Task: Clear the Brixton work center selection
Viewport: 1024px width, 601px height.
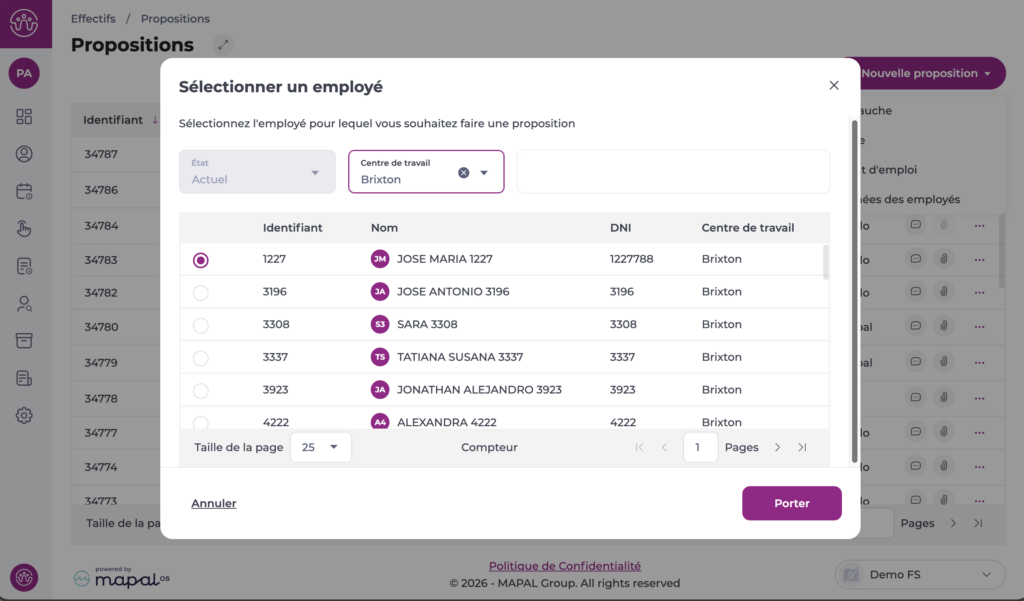Action: [x=464, y=172]
